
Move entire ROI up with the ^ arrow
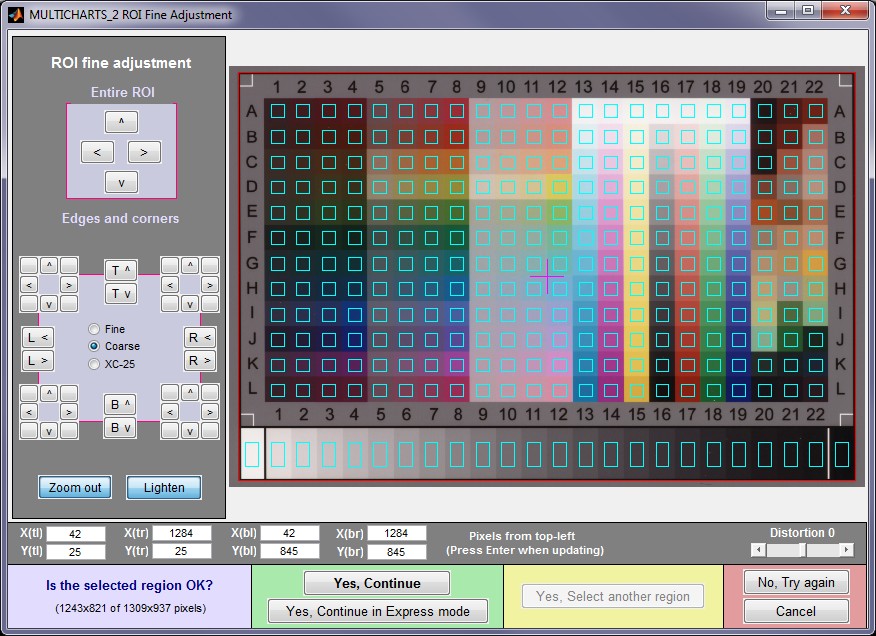121,121
